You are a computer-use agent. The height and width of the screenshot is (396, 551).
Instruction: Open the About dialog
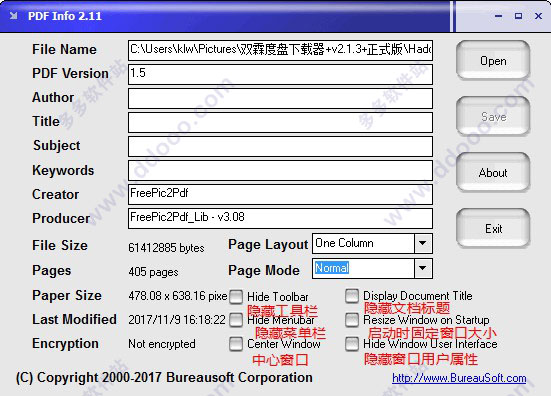[x=493, y=173]
